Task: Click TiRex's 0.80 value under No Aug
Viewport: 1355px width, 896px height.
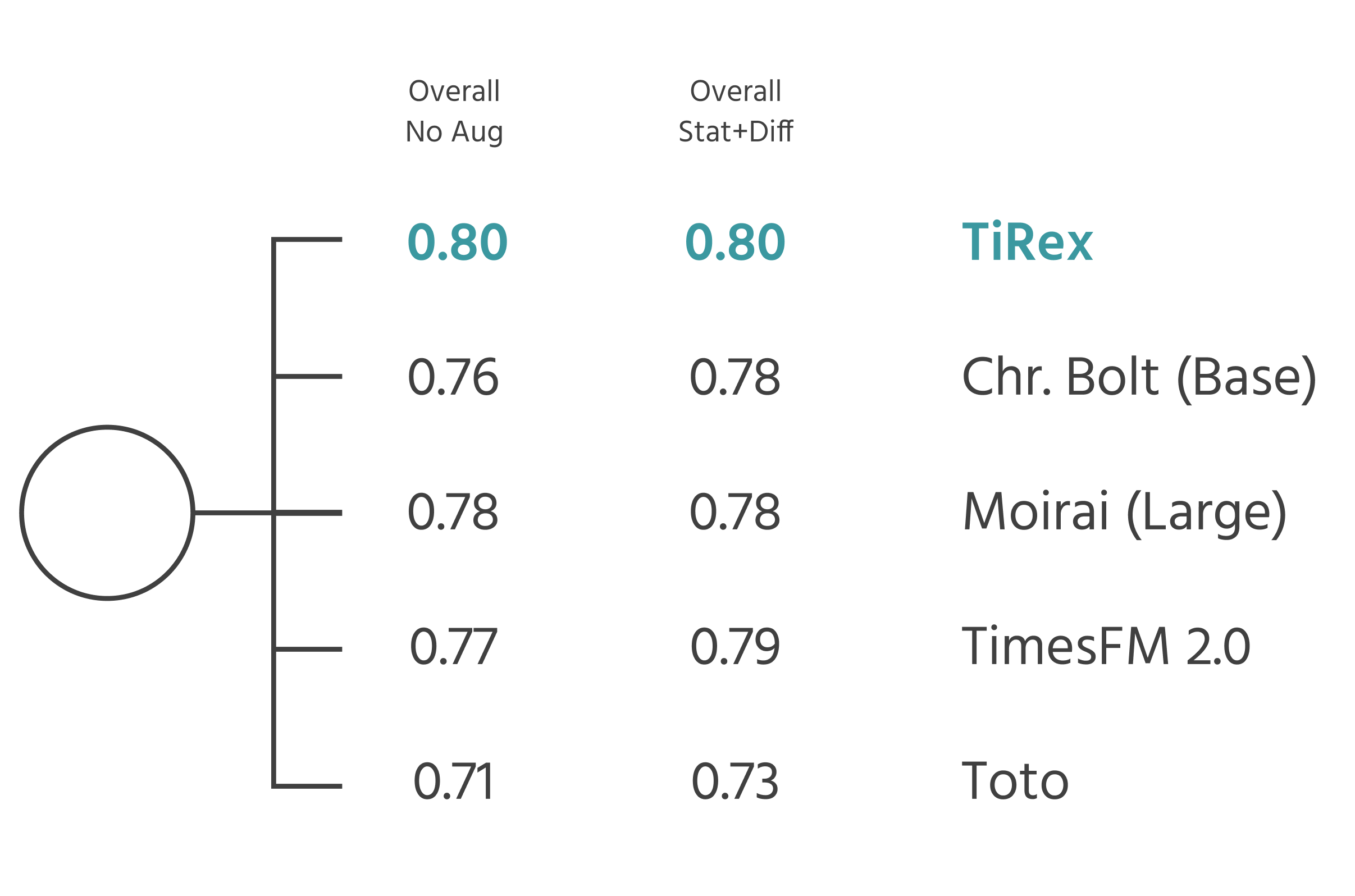Action: 457,243
